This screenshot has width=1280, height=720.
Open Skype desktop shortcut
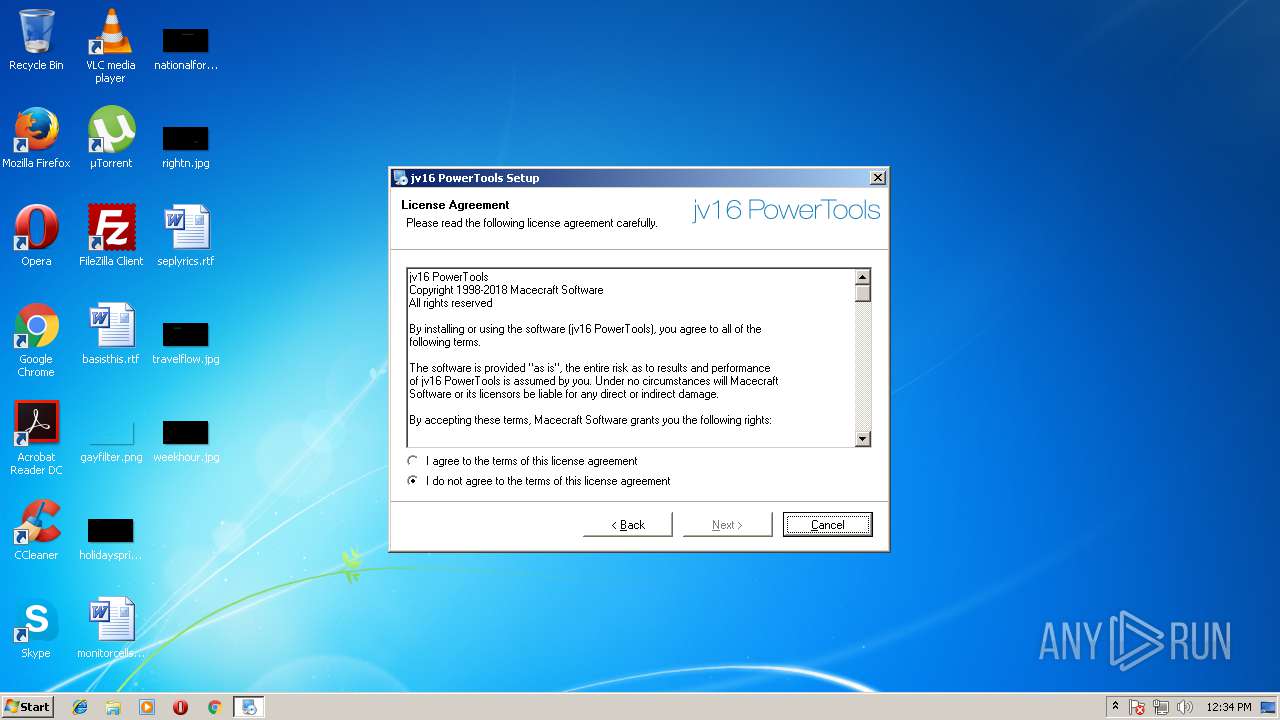[x=36, y=628]
